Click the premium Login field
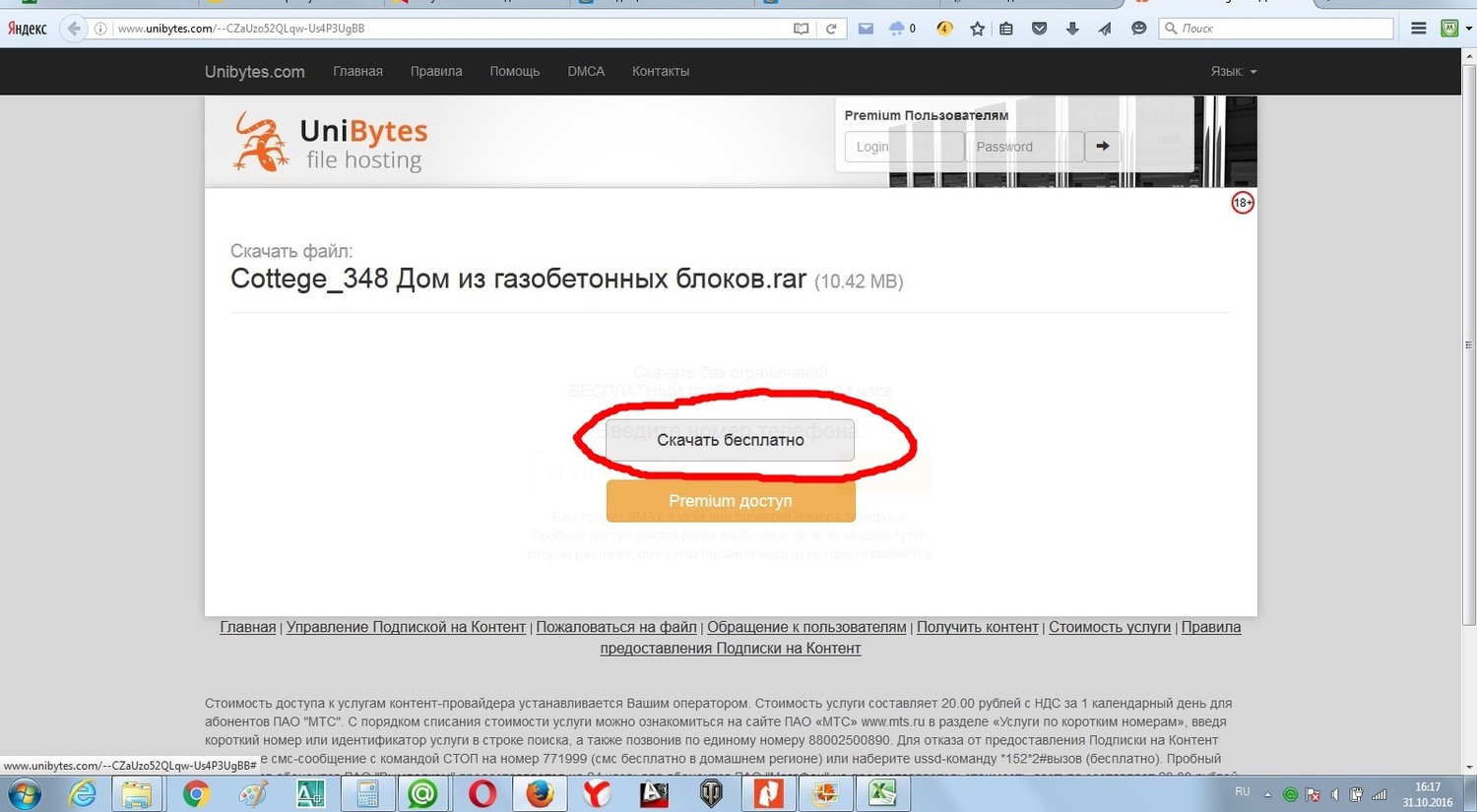The width and height of the screenshot is (1477, 812). [904, 147]
